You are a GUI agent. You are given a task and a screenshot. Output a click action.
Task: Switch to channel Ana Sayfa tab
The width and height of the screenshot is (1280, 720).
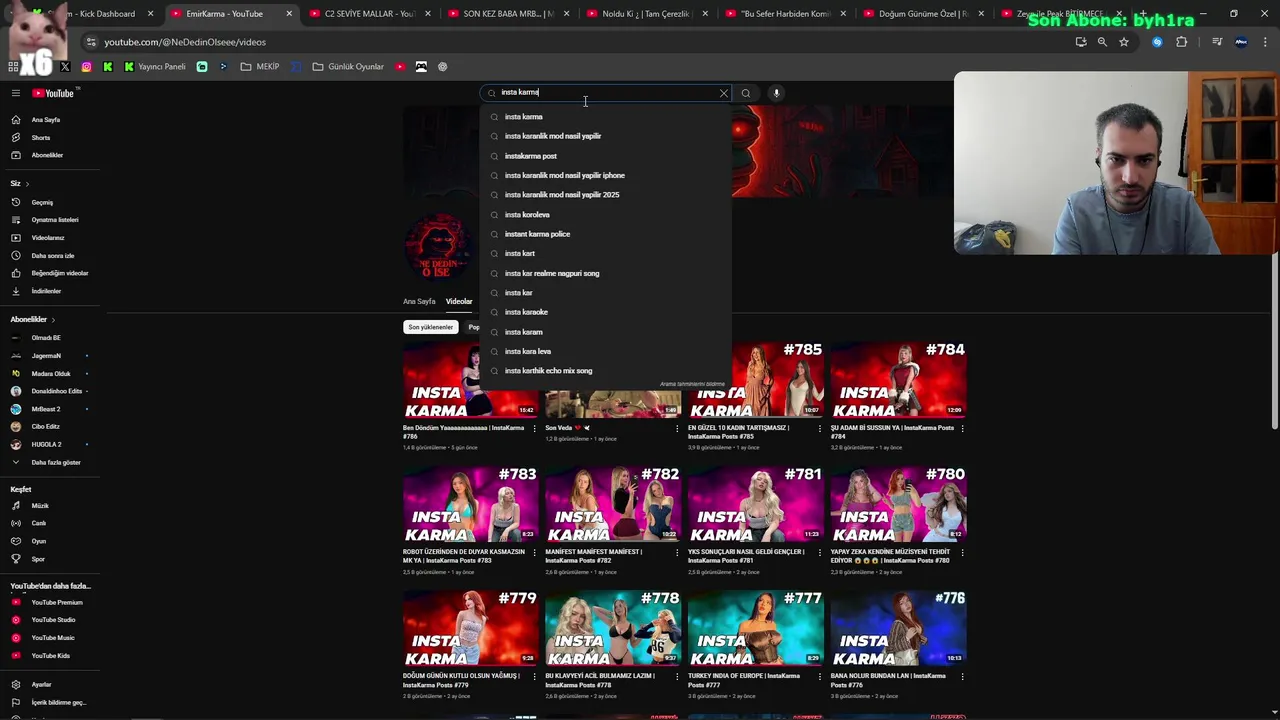coord(419,302)
